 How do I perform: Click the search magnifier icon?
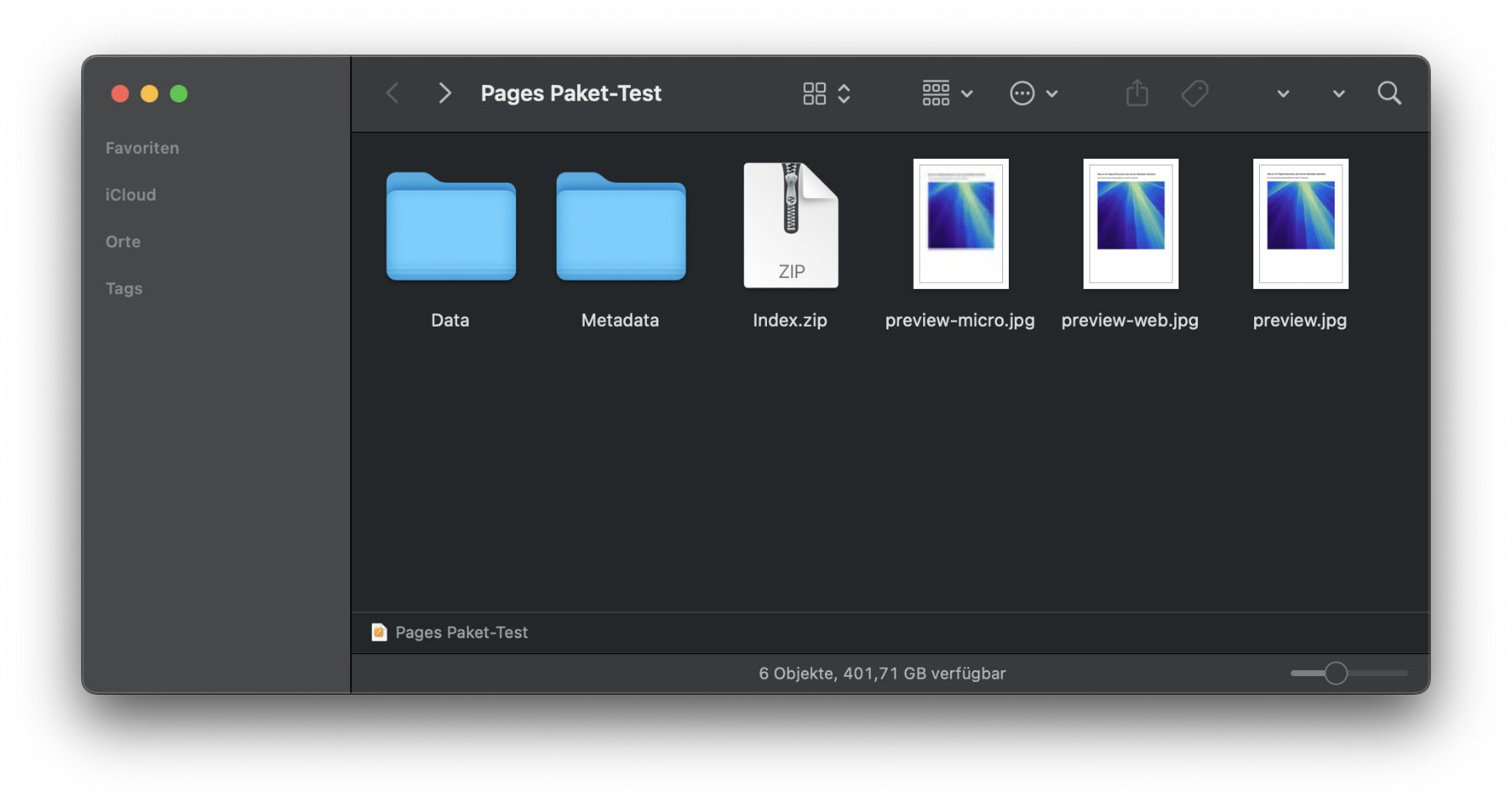[x=1389, y=93]
